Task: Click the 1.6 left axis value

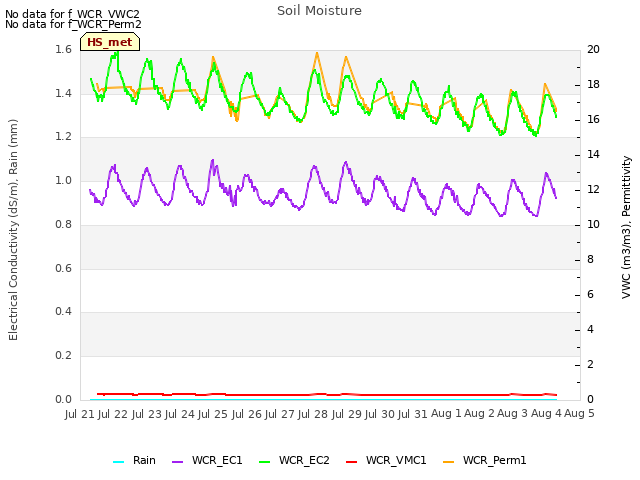Action: (63, 50)
